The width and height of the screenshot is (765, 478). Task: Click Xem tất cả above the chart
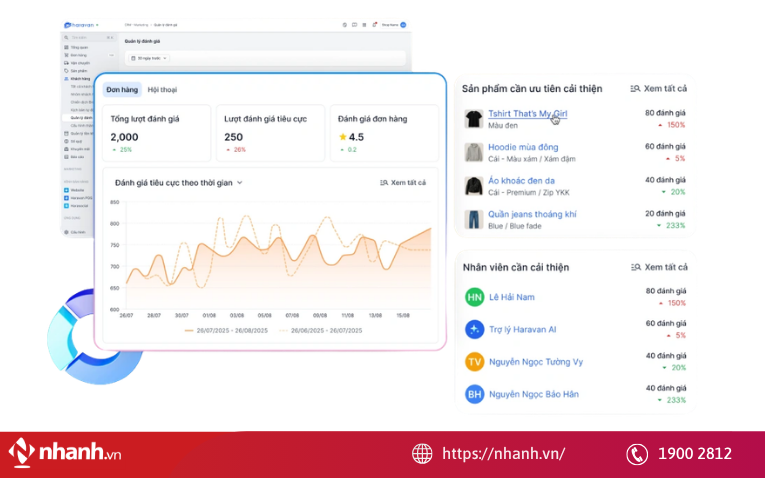(403, 183)
